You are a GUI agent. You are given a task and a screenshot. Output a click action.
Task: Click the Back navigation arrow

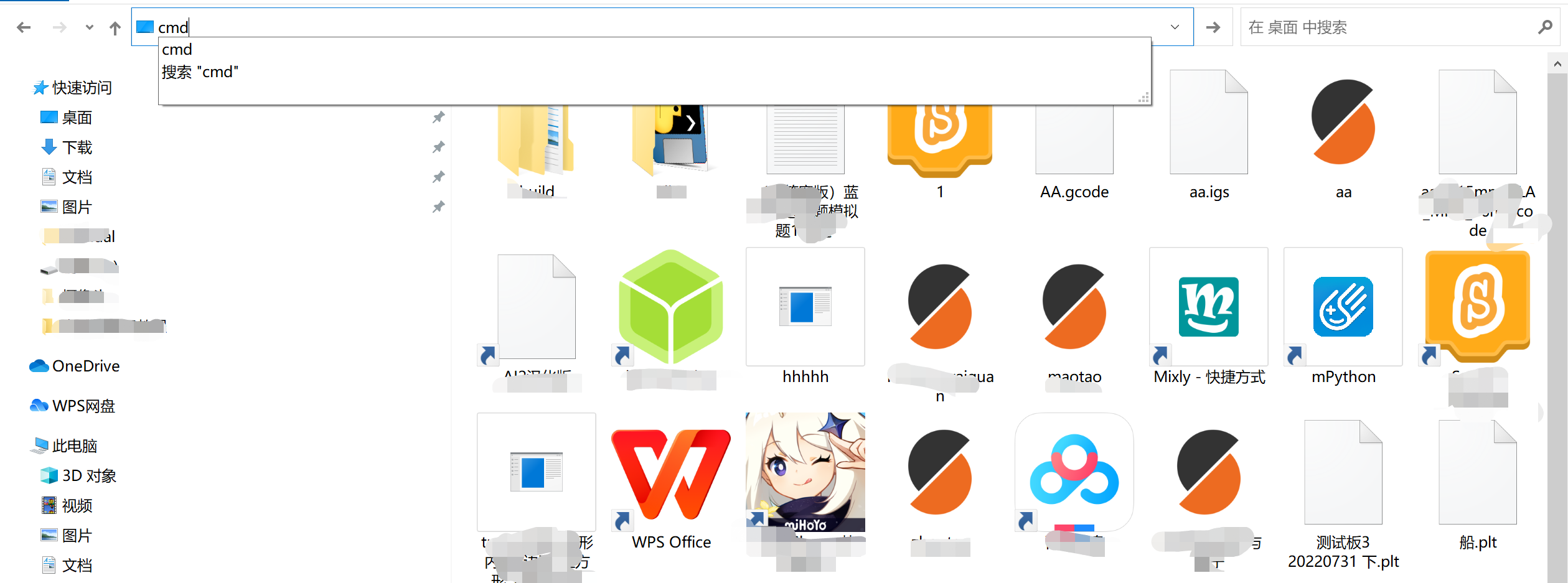coord(24,27)
